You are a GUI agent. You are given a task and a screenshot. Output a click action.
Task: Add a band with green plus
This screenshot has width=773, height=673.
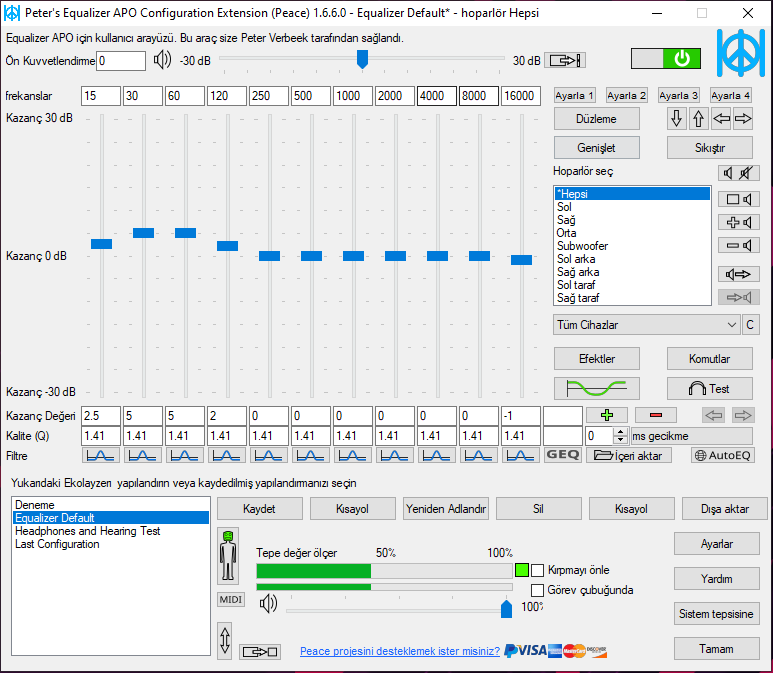click(x=607, y=415)
